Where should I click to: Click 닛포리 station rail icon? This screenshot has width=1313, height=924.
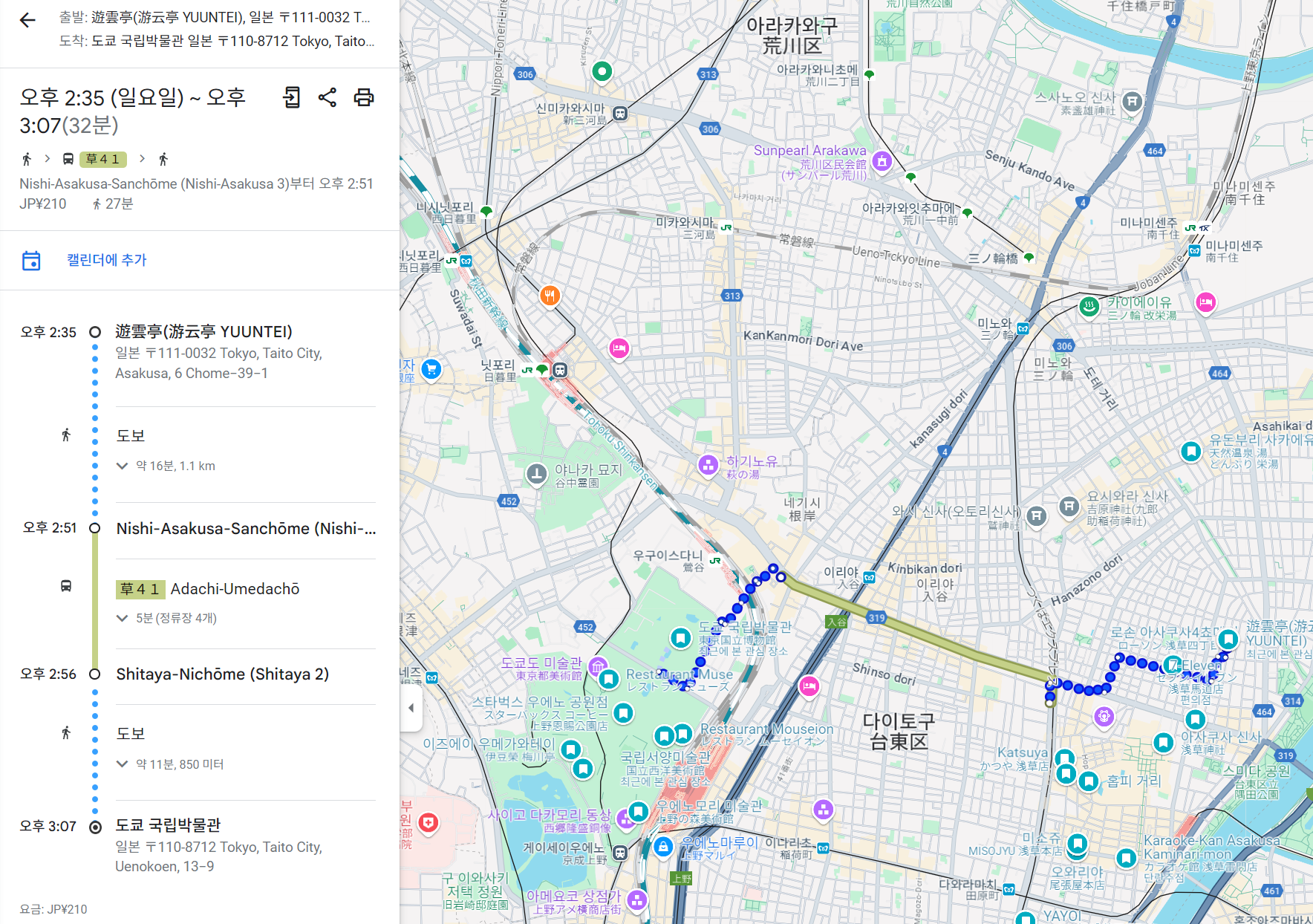point(560,369)
